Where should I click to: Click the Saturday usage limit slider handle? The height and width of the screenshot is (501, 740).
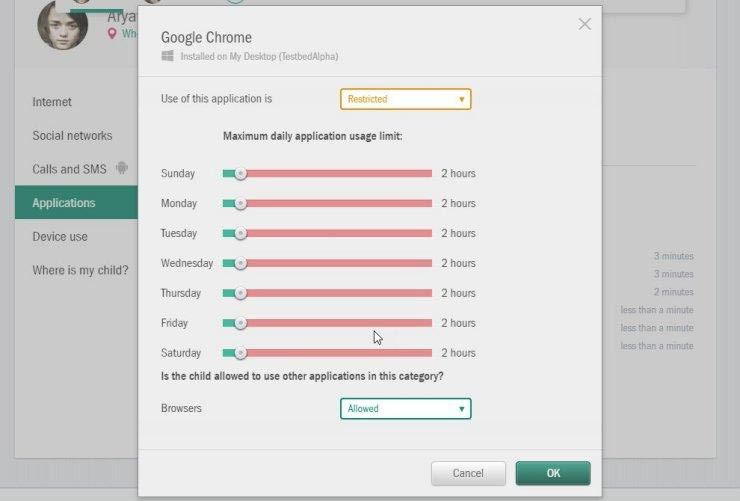click(x=240, y=353)
